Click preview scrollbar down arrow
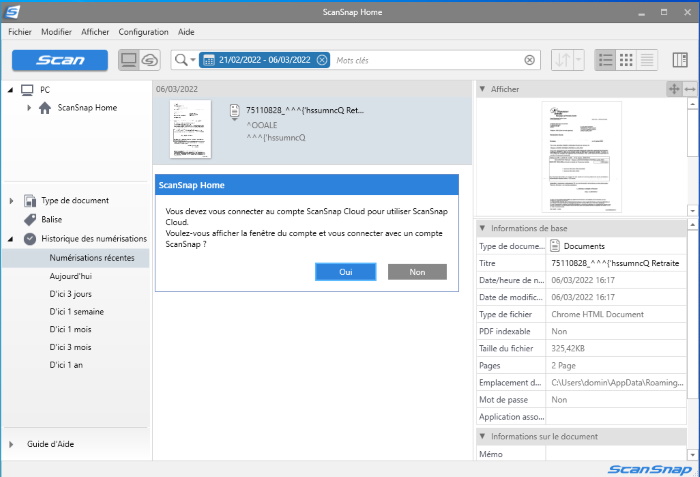This screenshot has height=477, width=700. pyautogui.click(x=692, y=210)
